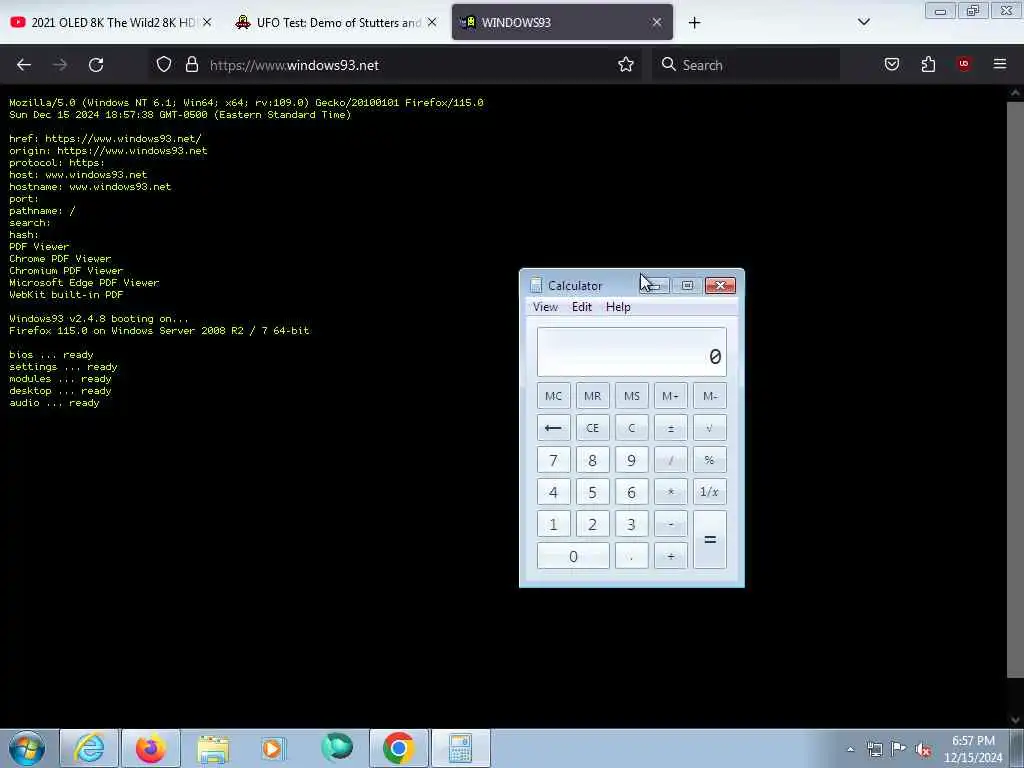The image size is (1024, 768).
Task: Close the 2021 OLED 8K tab
Action: pos(207,22)
